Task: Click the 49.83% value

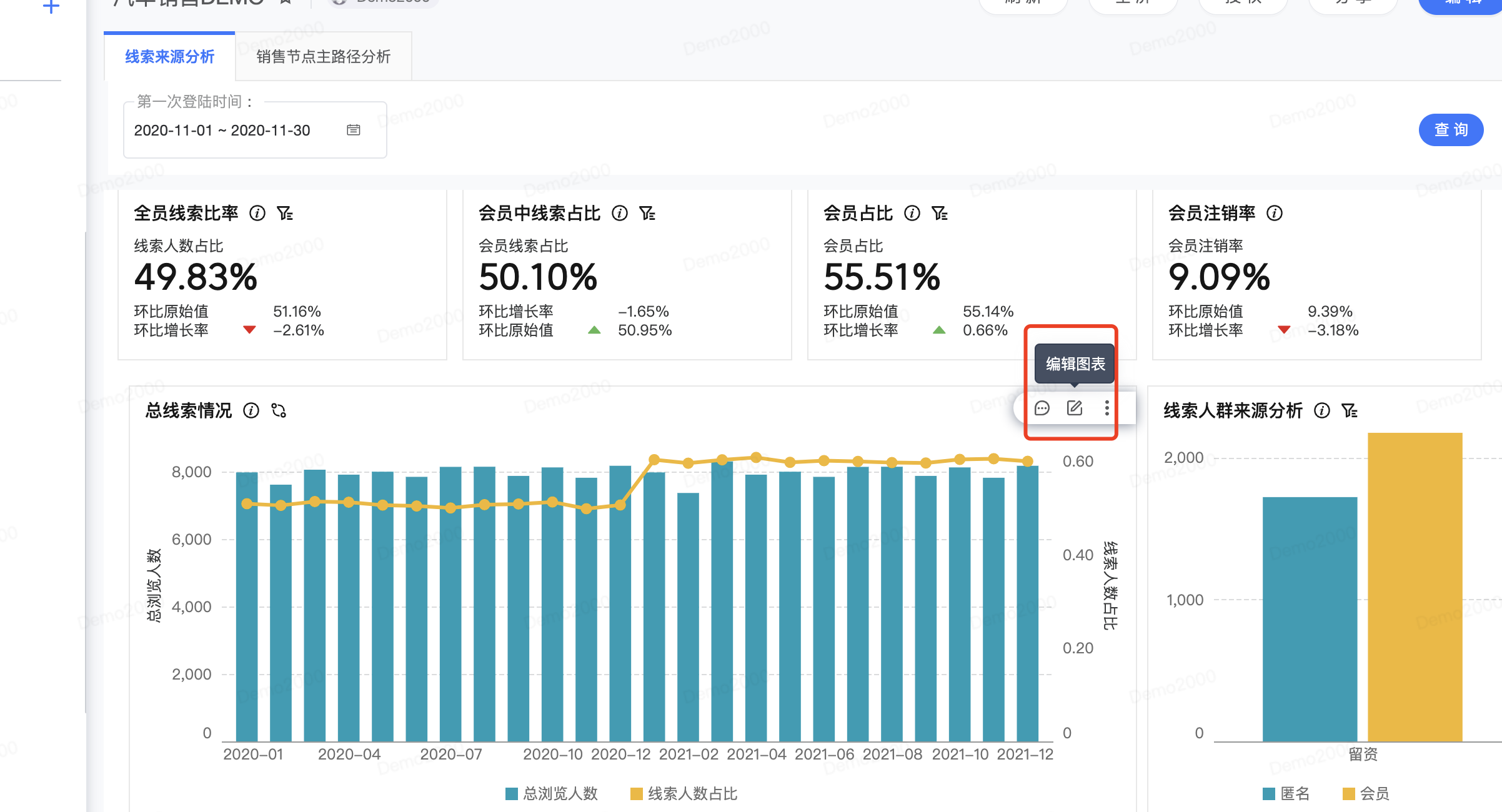Action: click(196, 277)
